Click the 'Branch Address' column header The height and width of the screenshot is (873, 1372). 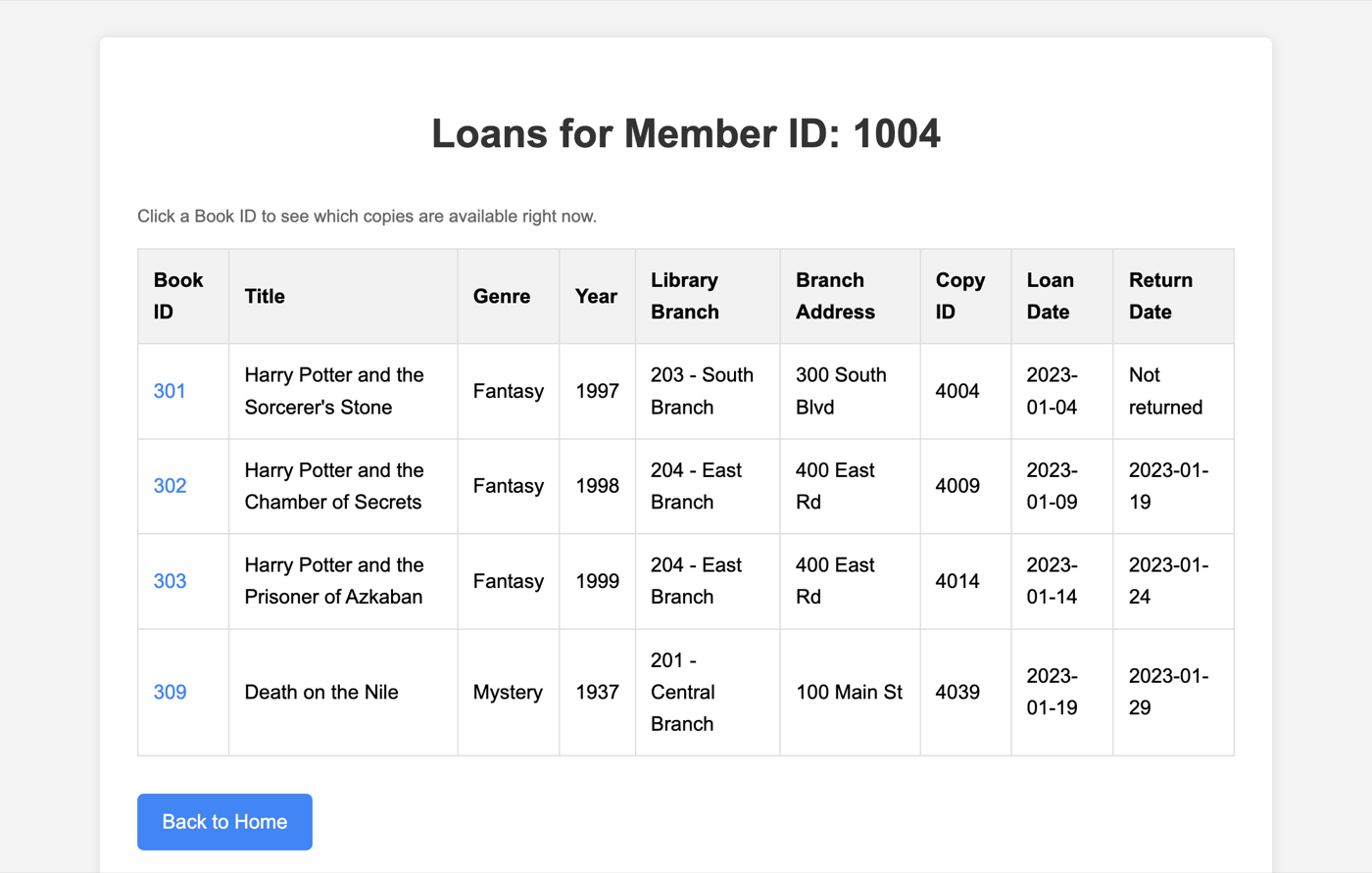[x=850, y=296]
